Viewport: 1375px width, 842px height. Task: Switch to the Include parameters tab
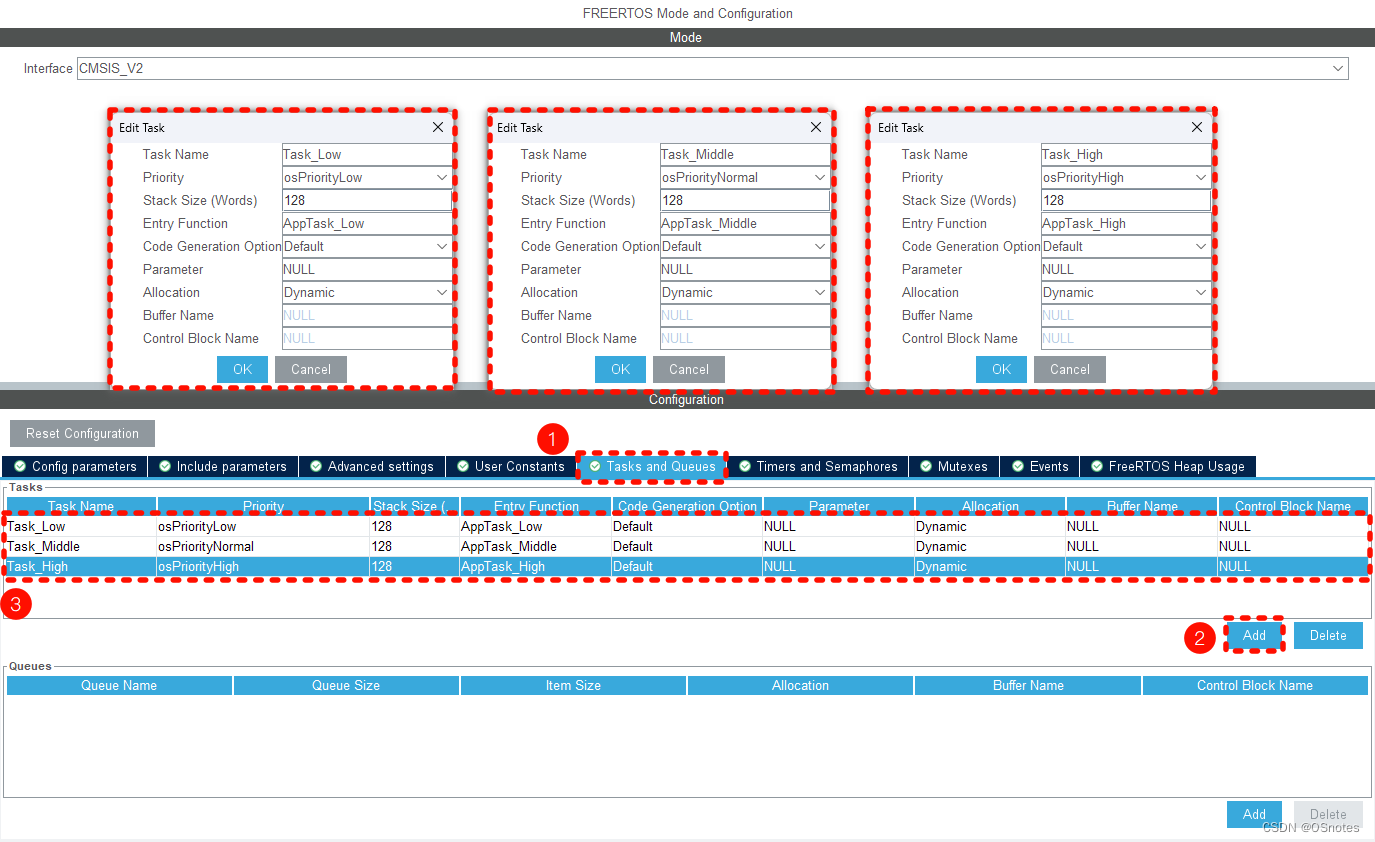[x=223, y=466]
